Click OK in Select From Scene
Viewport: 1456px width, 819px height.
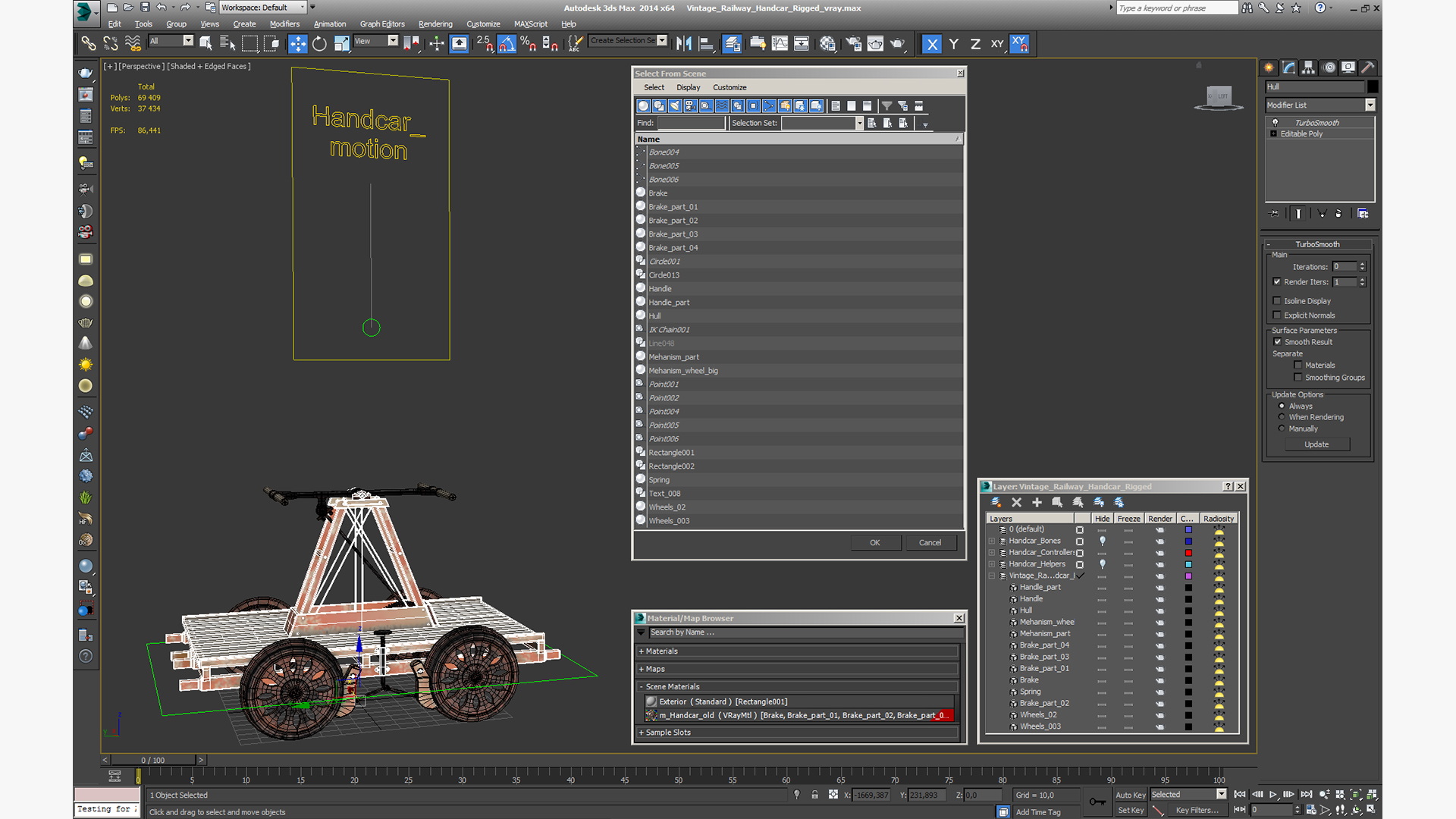coord(875,543)
